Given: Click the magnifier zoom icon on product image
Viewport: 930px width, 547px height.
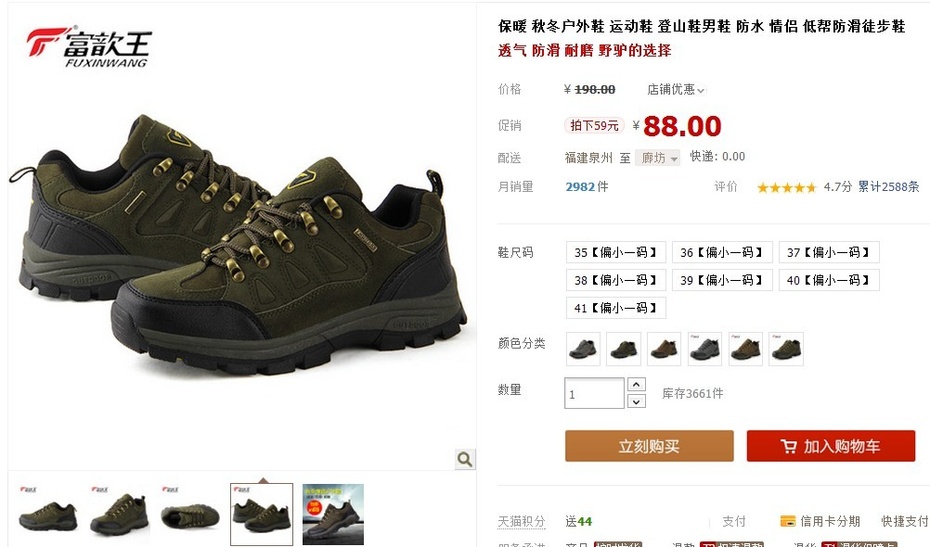Looking at the screenshot, I should coord(465,459).
